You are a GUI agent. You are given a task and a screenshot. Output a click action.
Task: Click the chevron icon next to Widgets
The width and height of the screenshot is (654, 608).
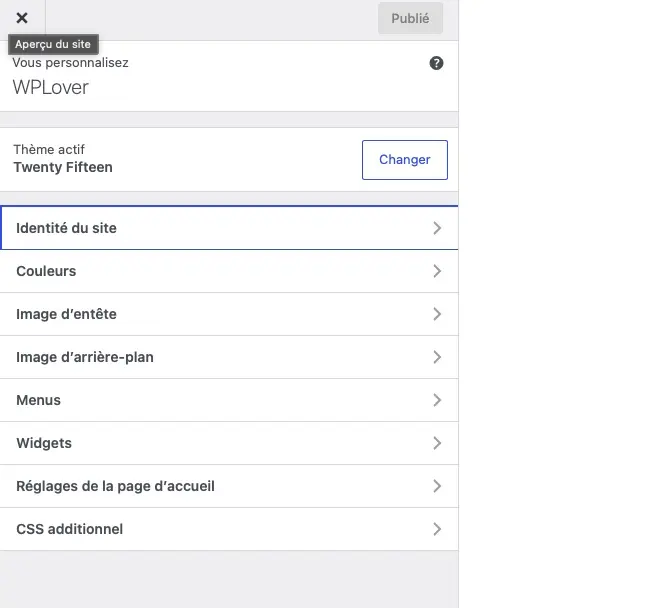pos(437,443)
